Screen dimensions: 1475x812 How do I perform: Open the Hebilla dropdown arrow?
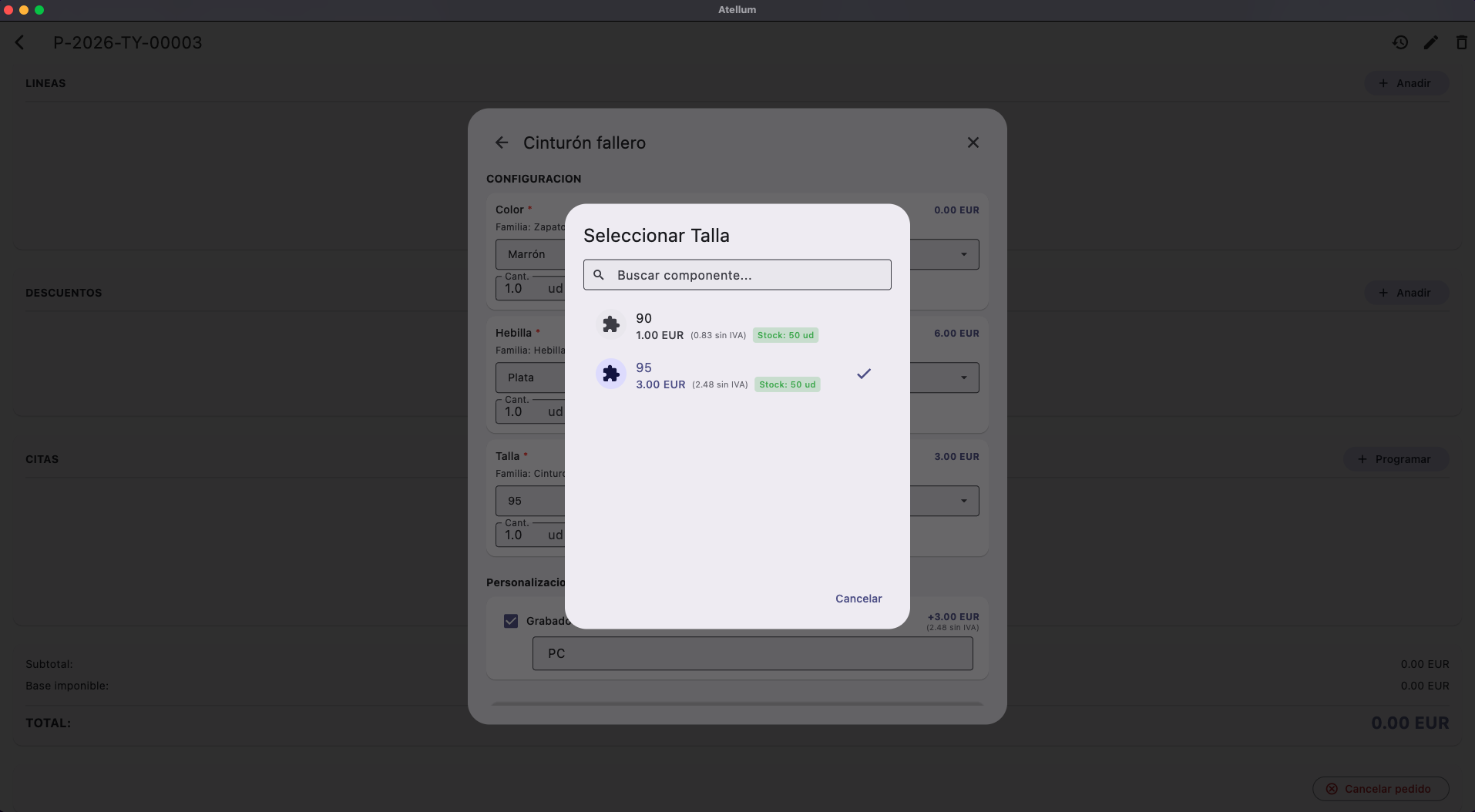[963, 377]
